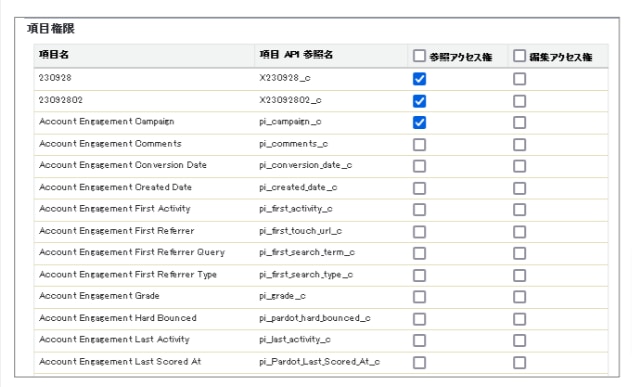Select the field name 23092802
The image size is (632, 387).
[61, 100]
